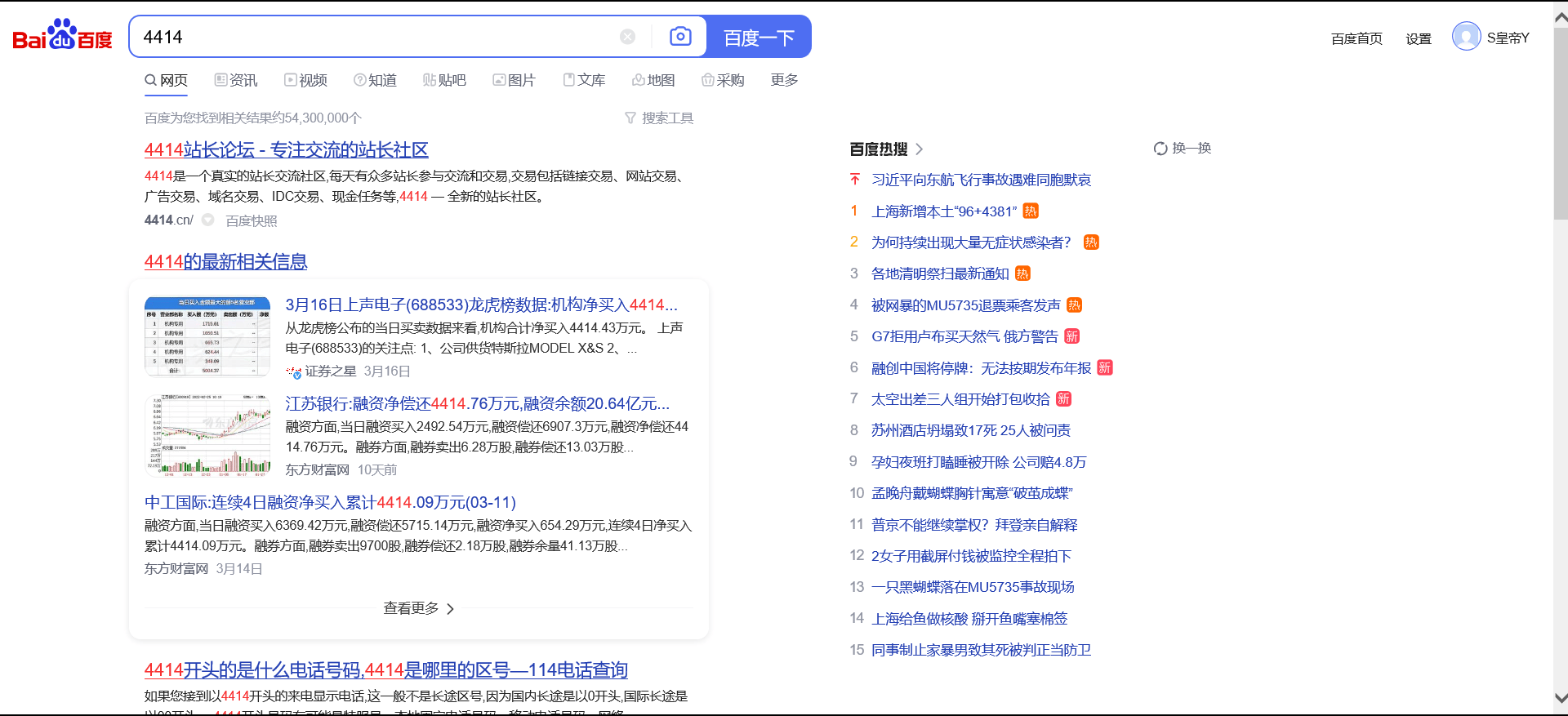Screen dimensions: 1568x716
Task: Open hot search 被网暴的MU5735退票乘客发声
Action: pyautogui.click(x=966, y=305)
